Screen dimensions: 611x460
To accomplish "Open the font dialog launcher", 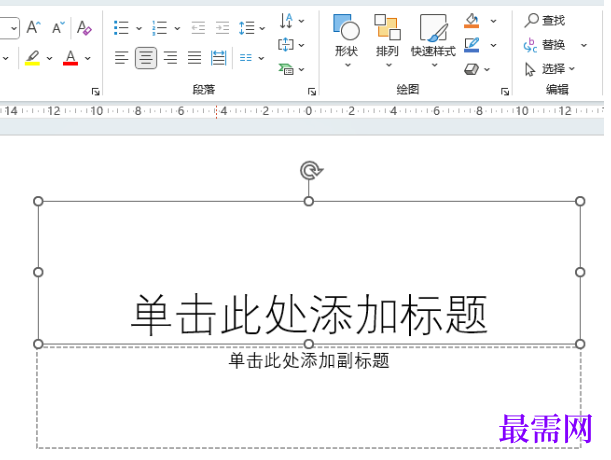I will [95, 92].
